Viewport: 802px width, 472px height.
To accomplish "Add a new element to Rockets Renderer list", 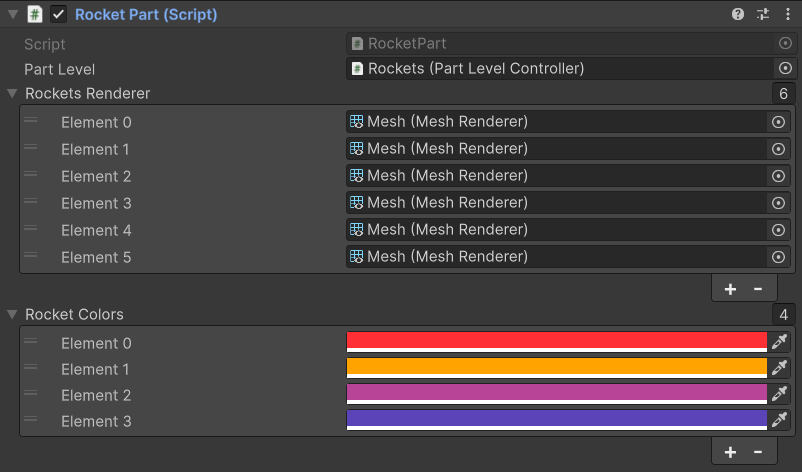I will click(x=730, y=289).
